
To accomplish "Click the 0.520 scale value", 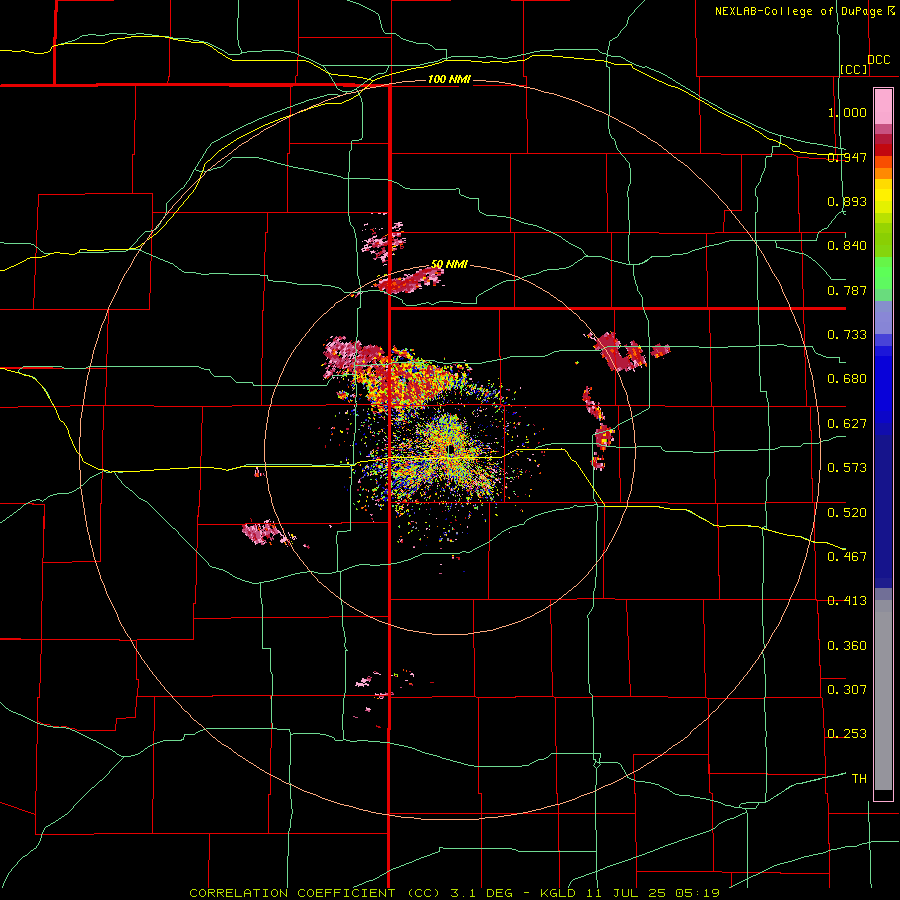I will pyautogui.click(x=847, y=513).
